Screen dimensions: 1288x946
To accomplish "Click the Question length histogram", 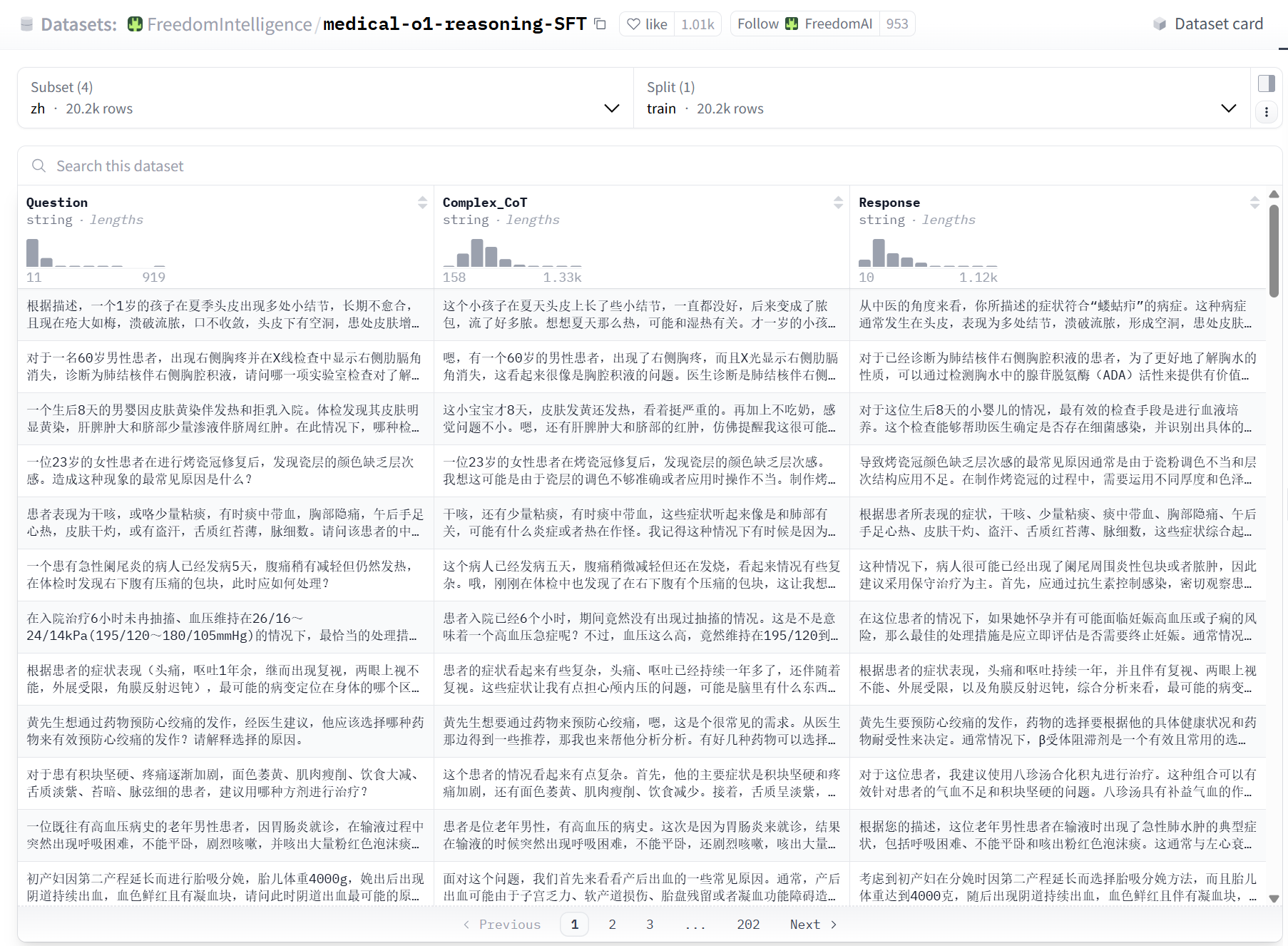I will click(96, 253).
